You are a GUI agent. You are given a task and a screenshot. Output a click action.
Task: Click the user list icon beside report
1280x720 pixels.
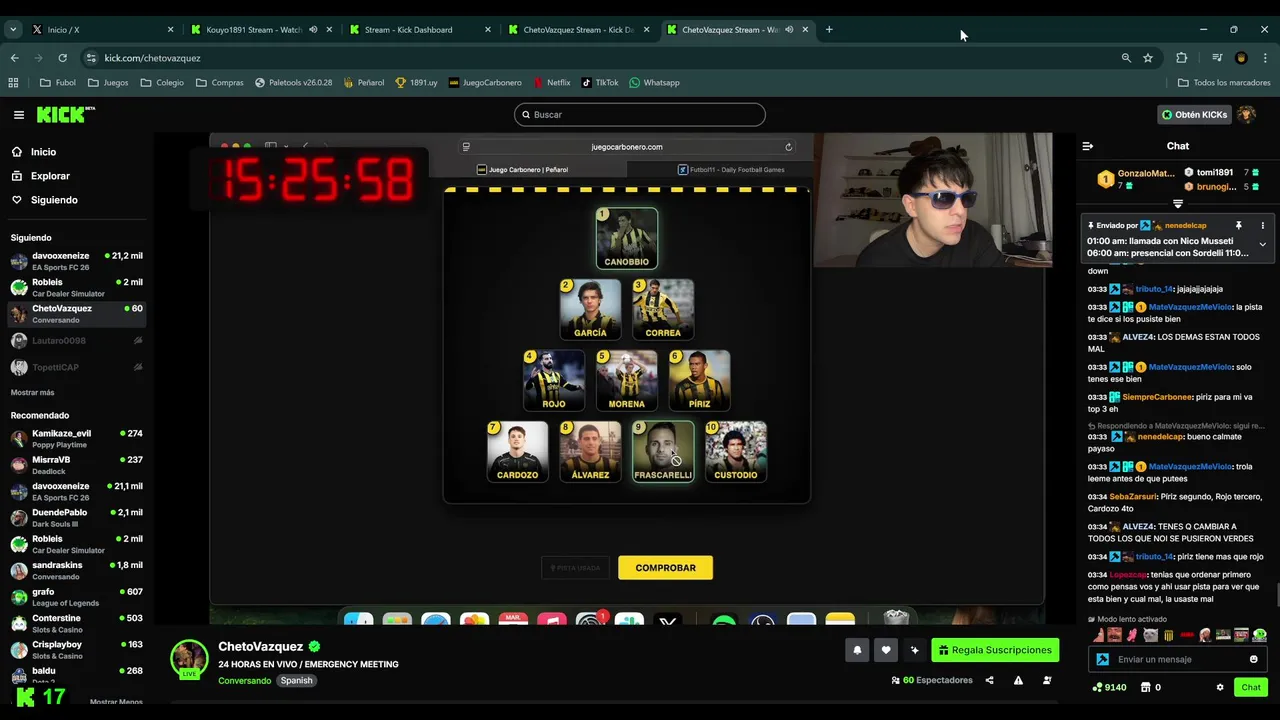(1047, 680)
